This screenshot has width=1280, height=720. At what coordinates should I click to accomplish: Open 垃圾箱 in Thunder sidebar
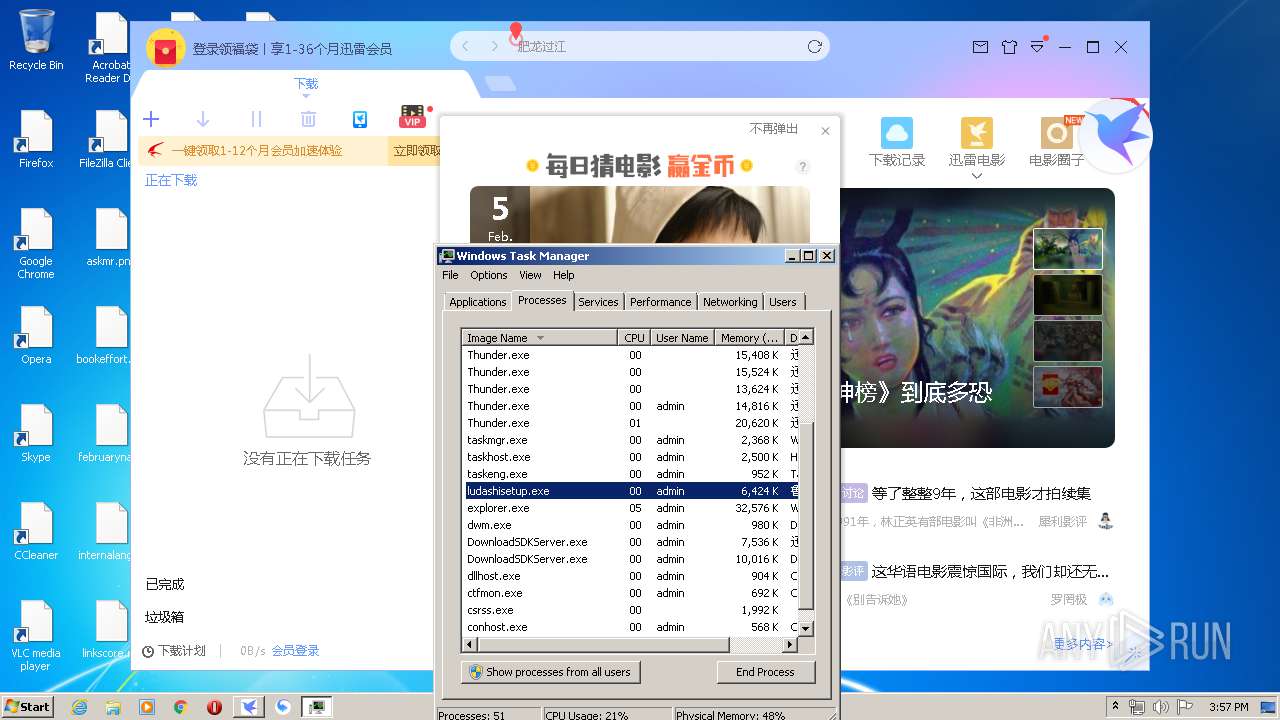coord(165,617)
